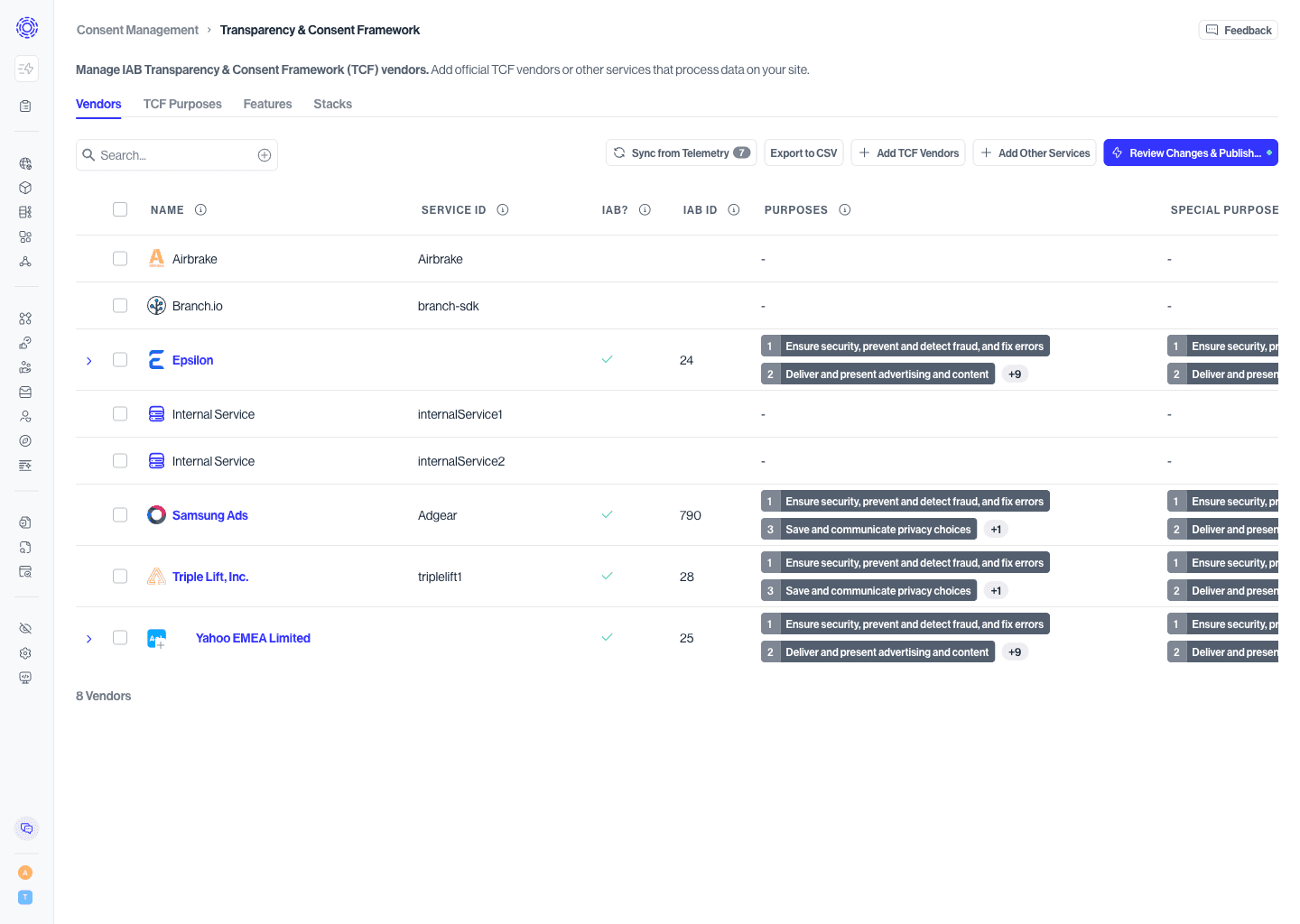1300x924 pixels.
Task: Click the info icon next to NAME column
Action: click(200, 209)
